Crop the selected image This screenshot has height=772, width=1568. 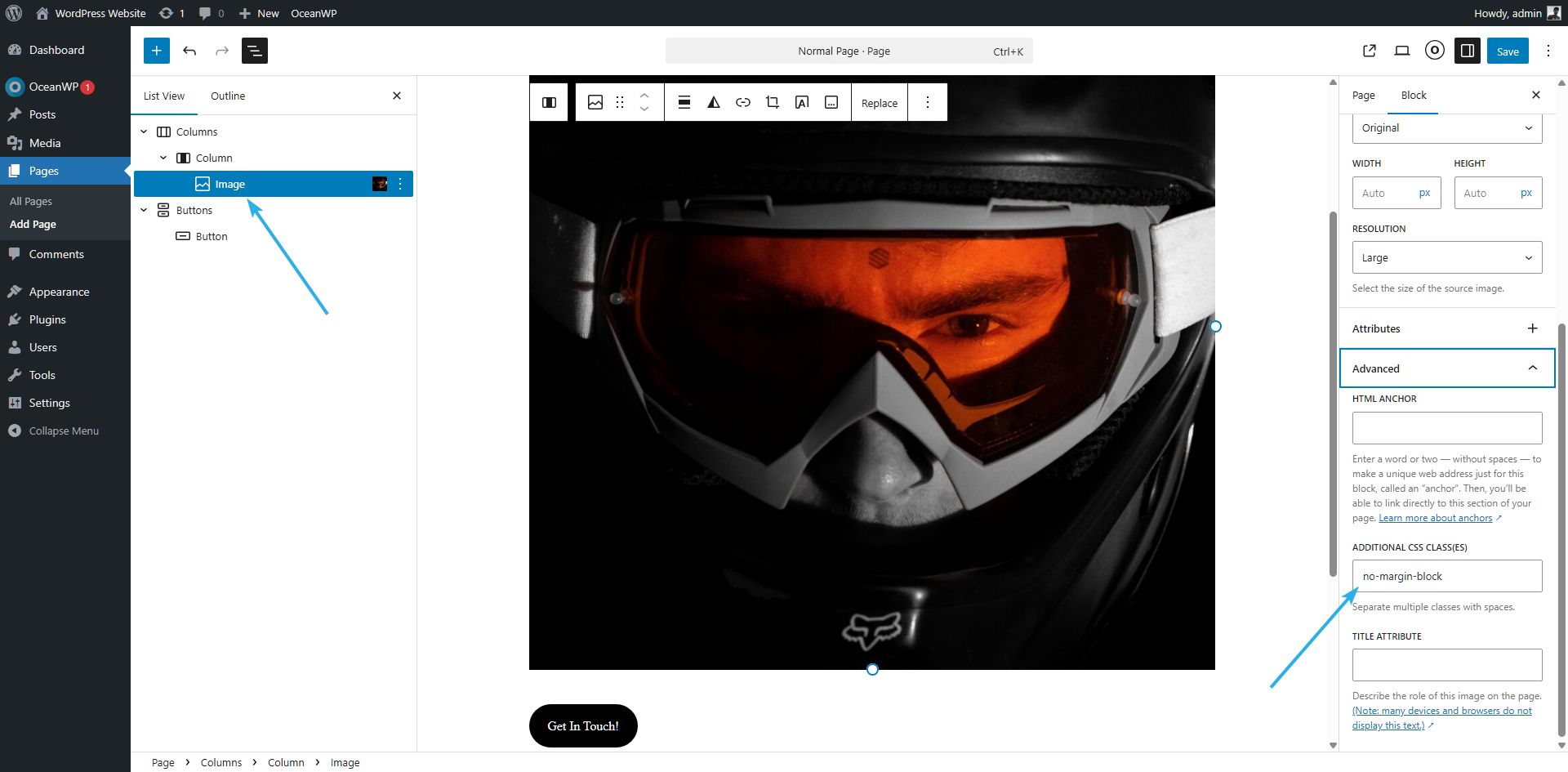tap(773, 102)
